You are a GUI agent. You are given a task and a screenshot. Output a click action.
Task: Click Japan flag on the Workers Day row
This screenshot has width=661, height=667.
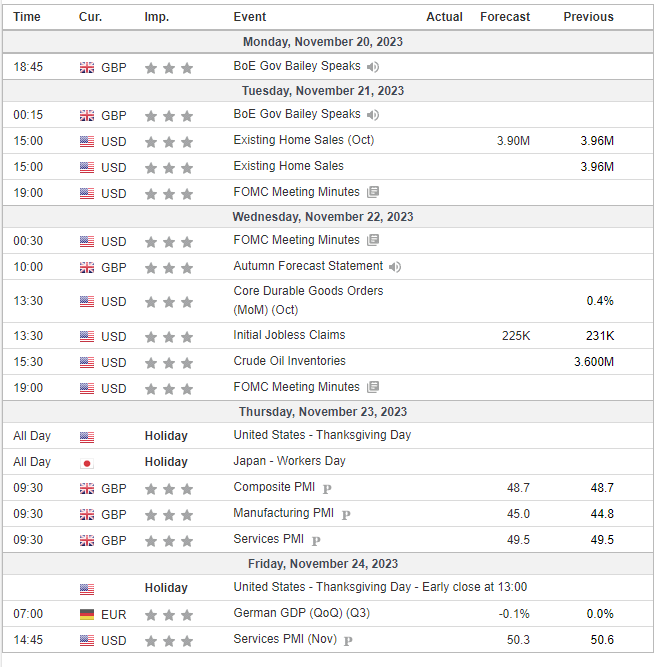[87, 463]
